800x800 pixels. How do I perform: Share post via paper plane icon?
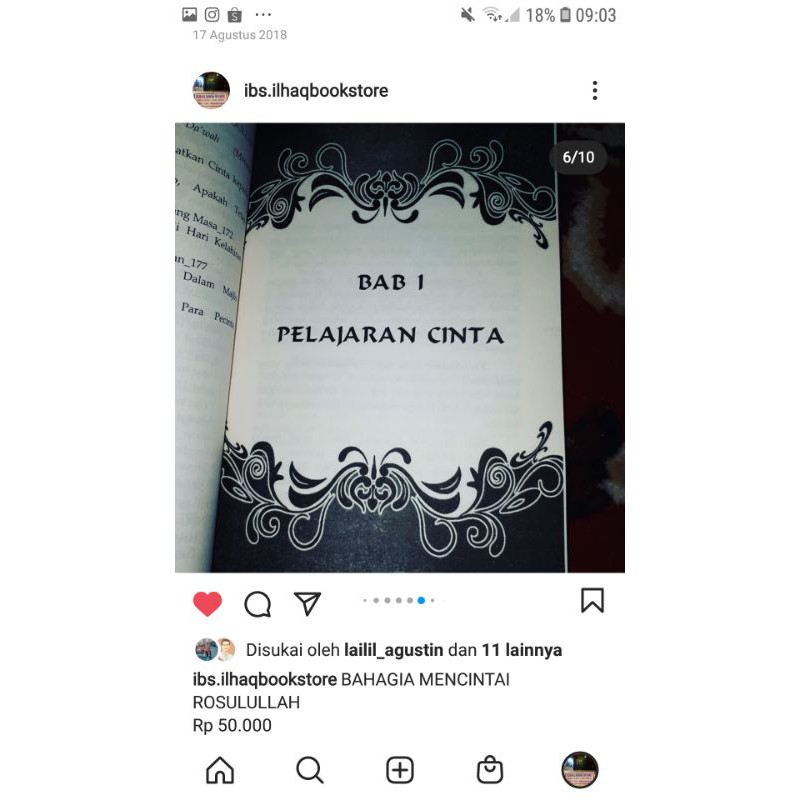(308, 604)
